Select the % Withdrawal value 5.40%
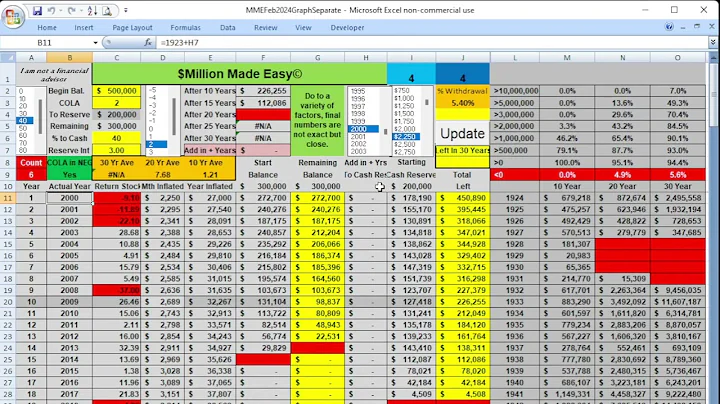The image size is (720, 404). click(462, 103)
